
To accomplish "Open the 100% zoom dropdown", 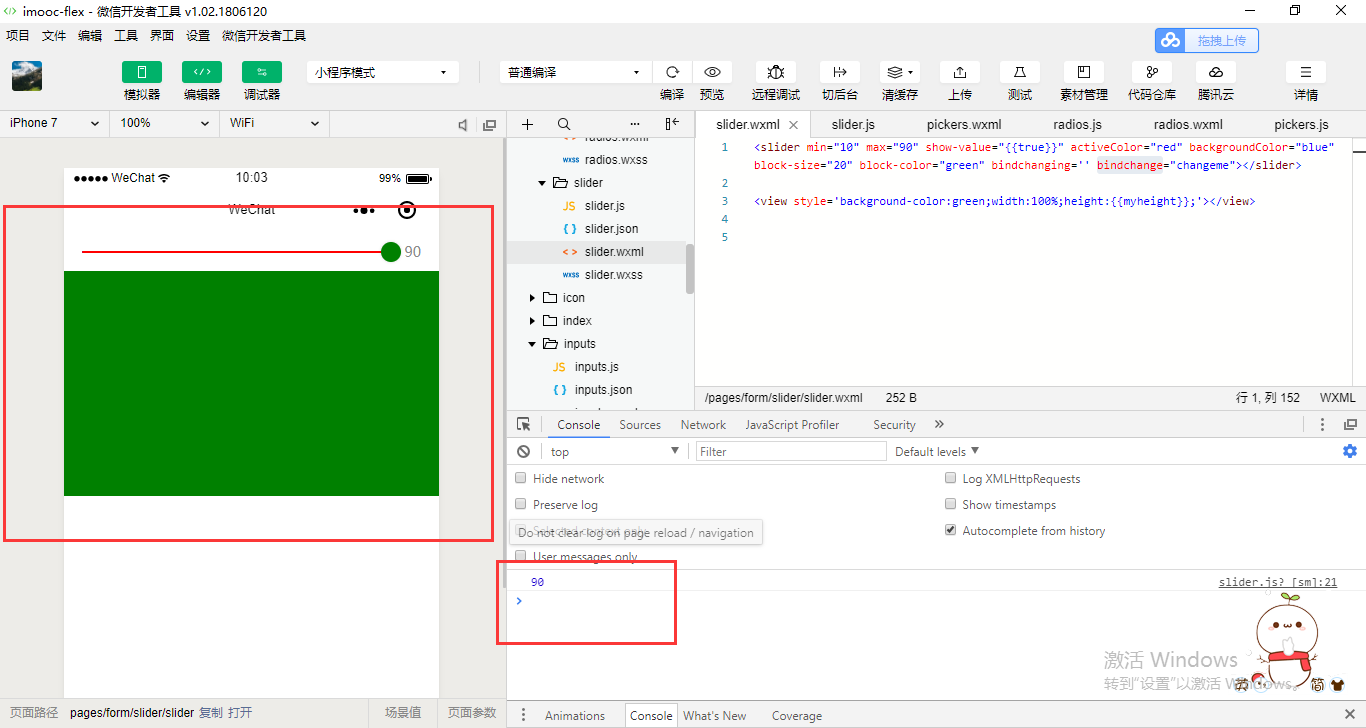I will pyautogui.click(x=165, y=123).
